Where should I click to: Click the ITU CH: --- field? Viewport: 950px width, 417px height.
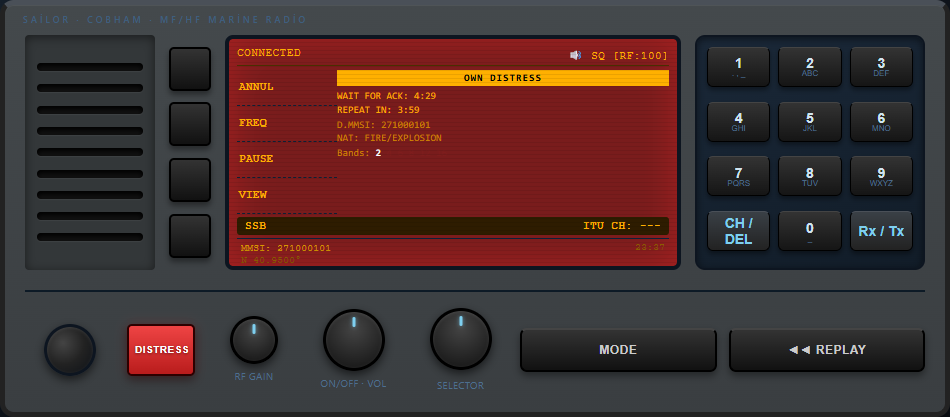coord(622,226)
